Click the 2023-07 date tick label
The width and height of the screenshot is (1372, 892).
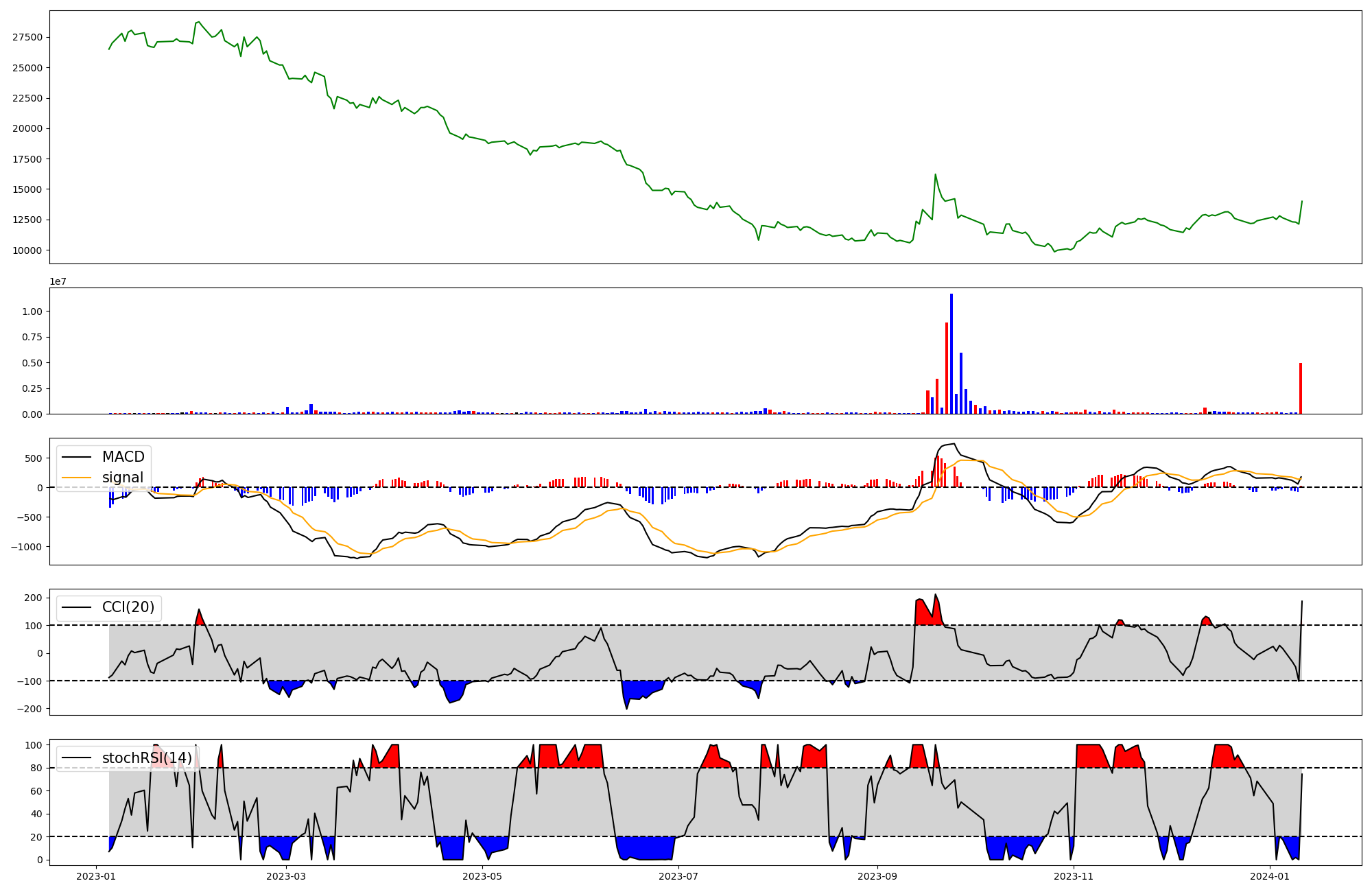point(678,876)
